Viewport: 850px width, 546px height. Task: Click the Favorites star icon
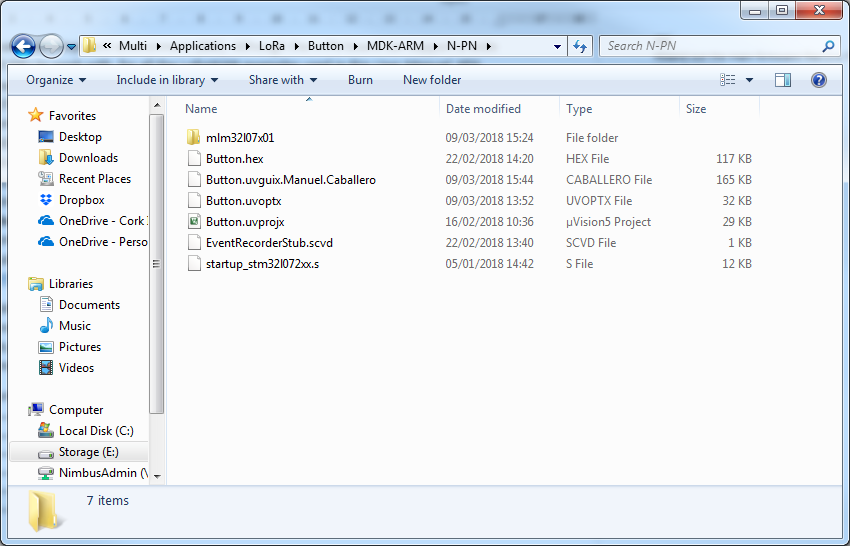pyautogui.click(x=35, y=115)
